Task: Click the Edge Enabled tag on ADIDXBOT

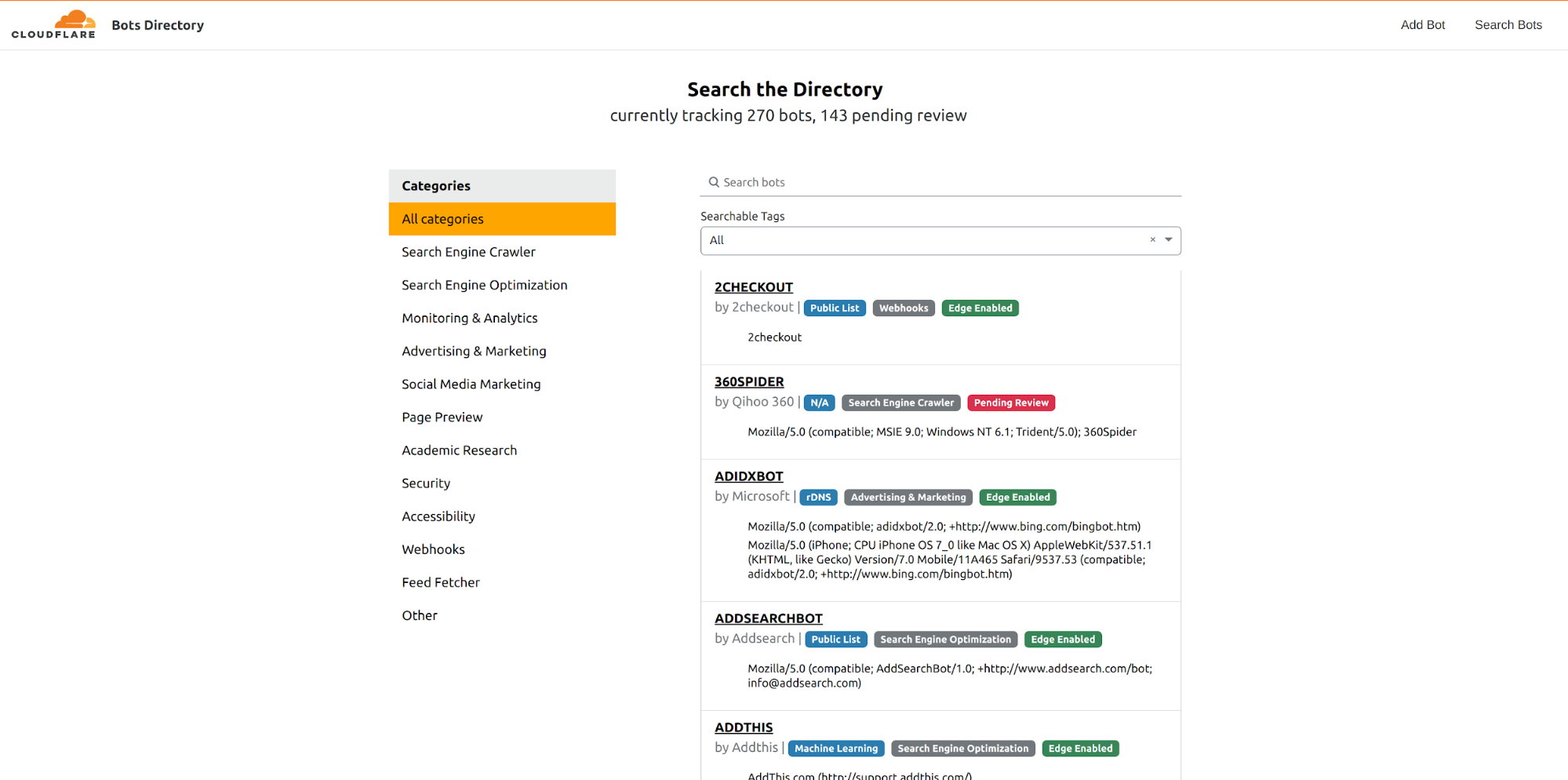Action: (x=1017, y=498)
